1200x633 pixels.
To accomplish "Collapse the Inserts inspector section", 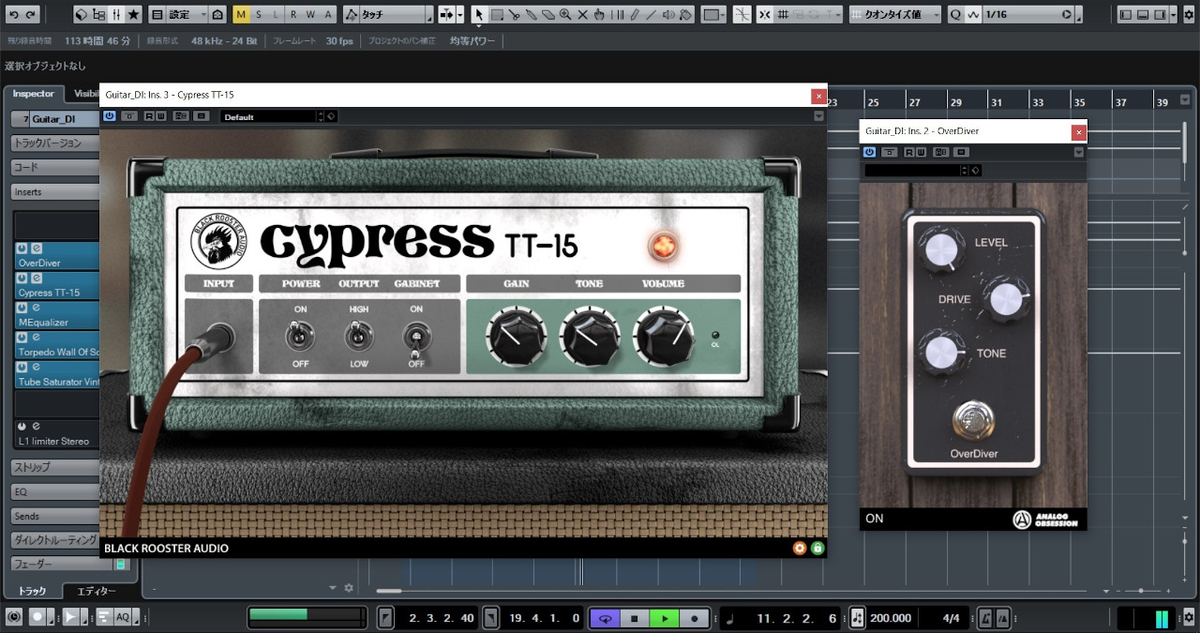I will click(x=55, y=191).
